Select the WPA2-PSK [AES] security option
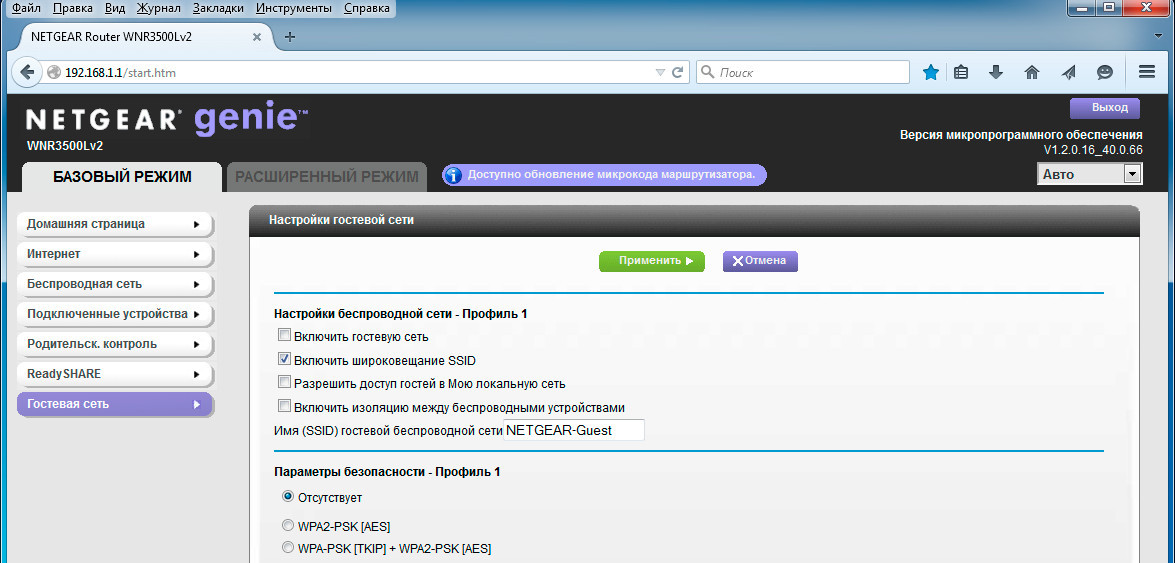This screenshot has width=1175, height=563. click(x=288, y=525)
